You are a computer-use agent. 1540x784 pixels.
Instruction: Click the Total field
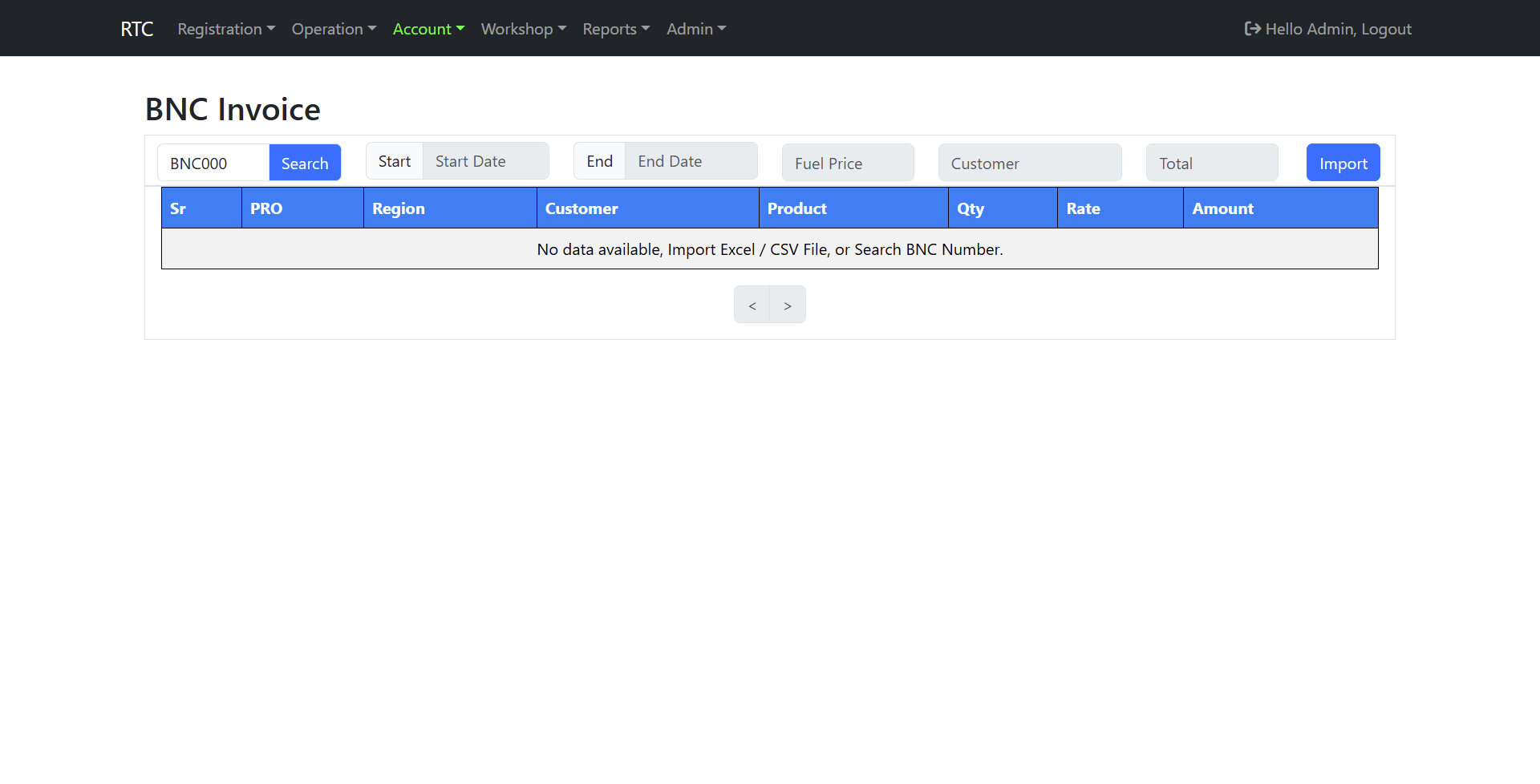[1211, 163]
